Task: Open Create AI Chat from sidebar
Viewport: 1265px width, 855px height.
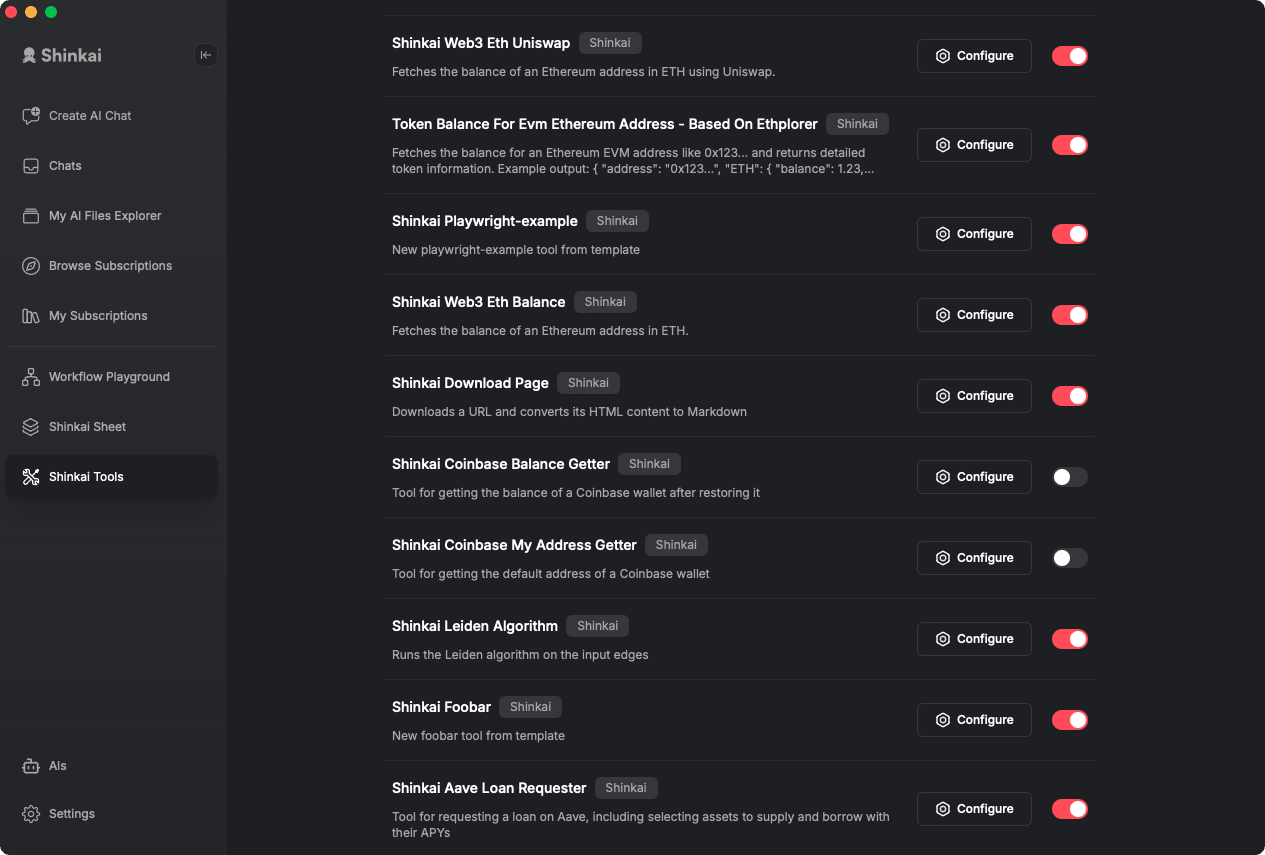Action: (x=111, y=116)
